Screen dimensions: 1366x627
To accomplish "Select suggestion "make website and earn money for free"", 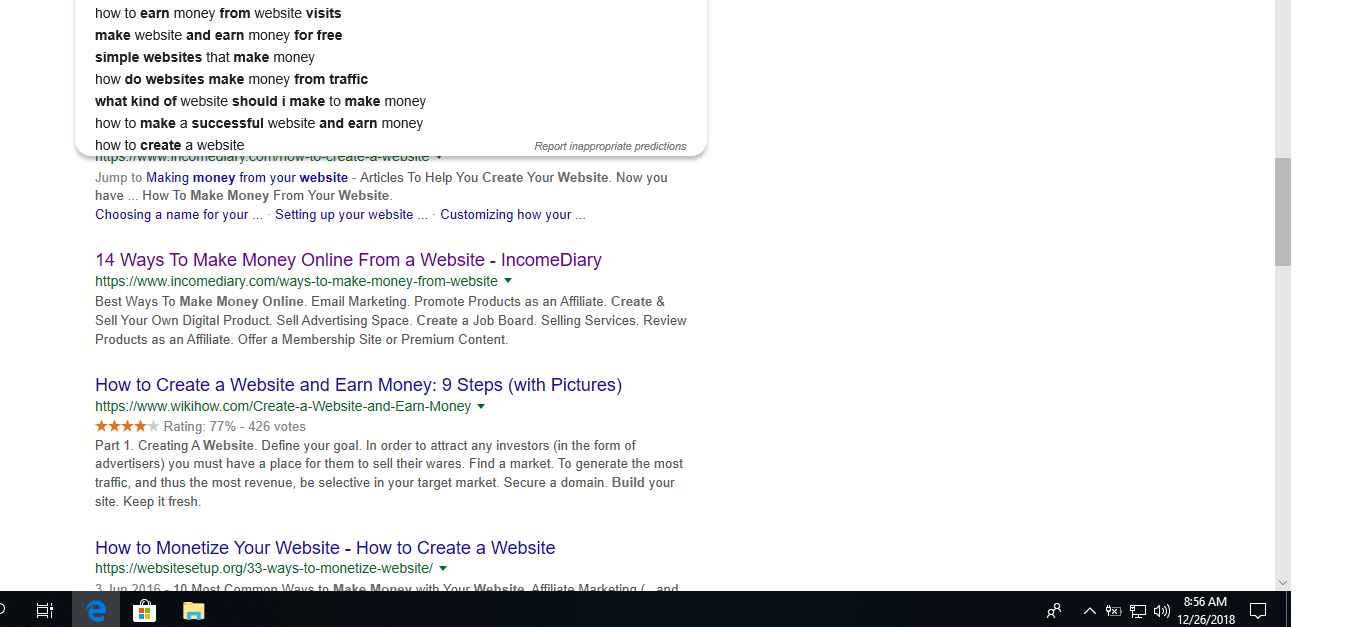I will pyautogui.click(x=390, y=35).
